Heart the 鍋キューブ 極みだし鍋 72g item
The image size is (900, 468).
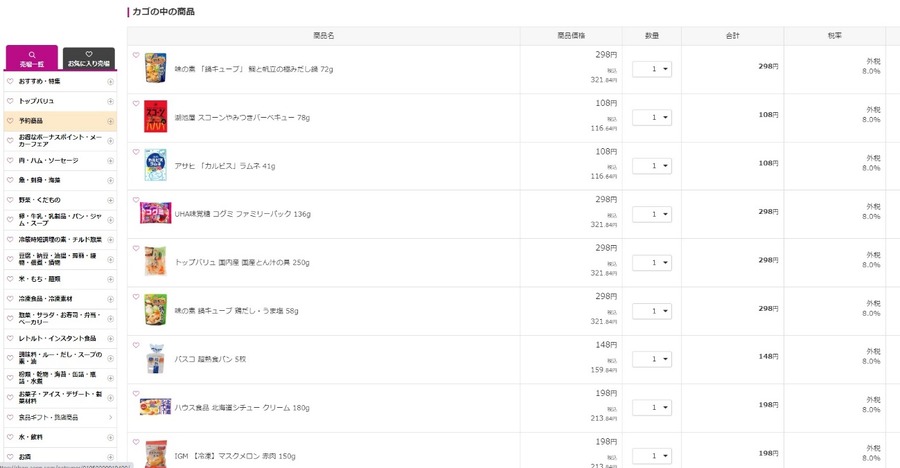[136, 56]
